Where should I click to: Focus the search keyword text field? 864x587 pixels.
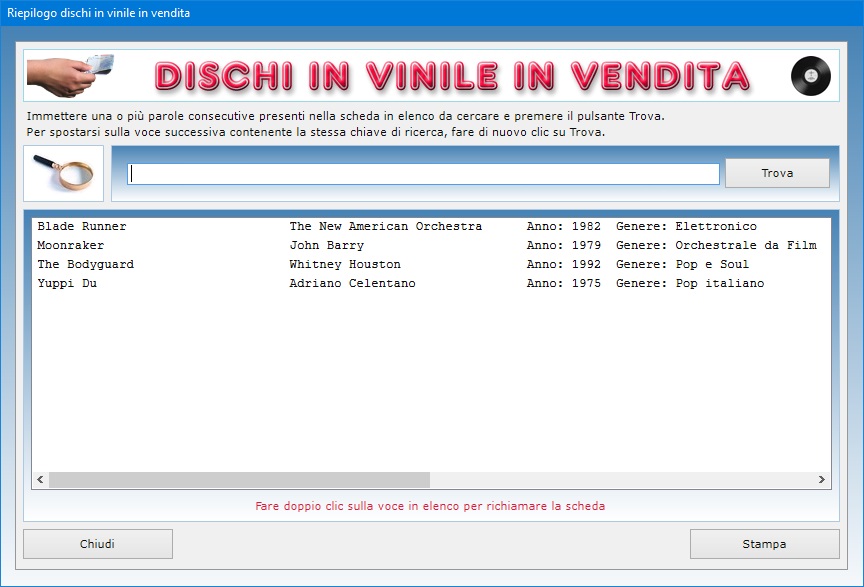[423, 174]
